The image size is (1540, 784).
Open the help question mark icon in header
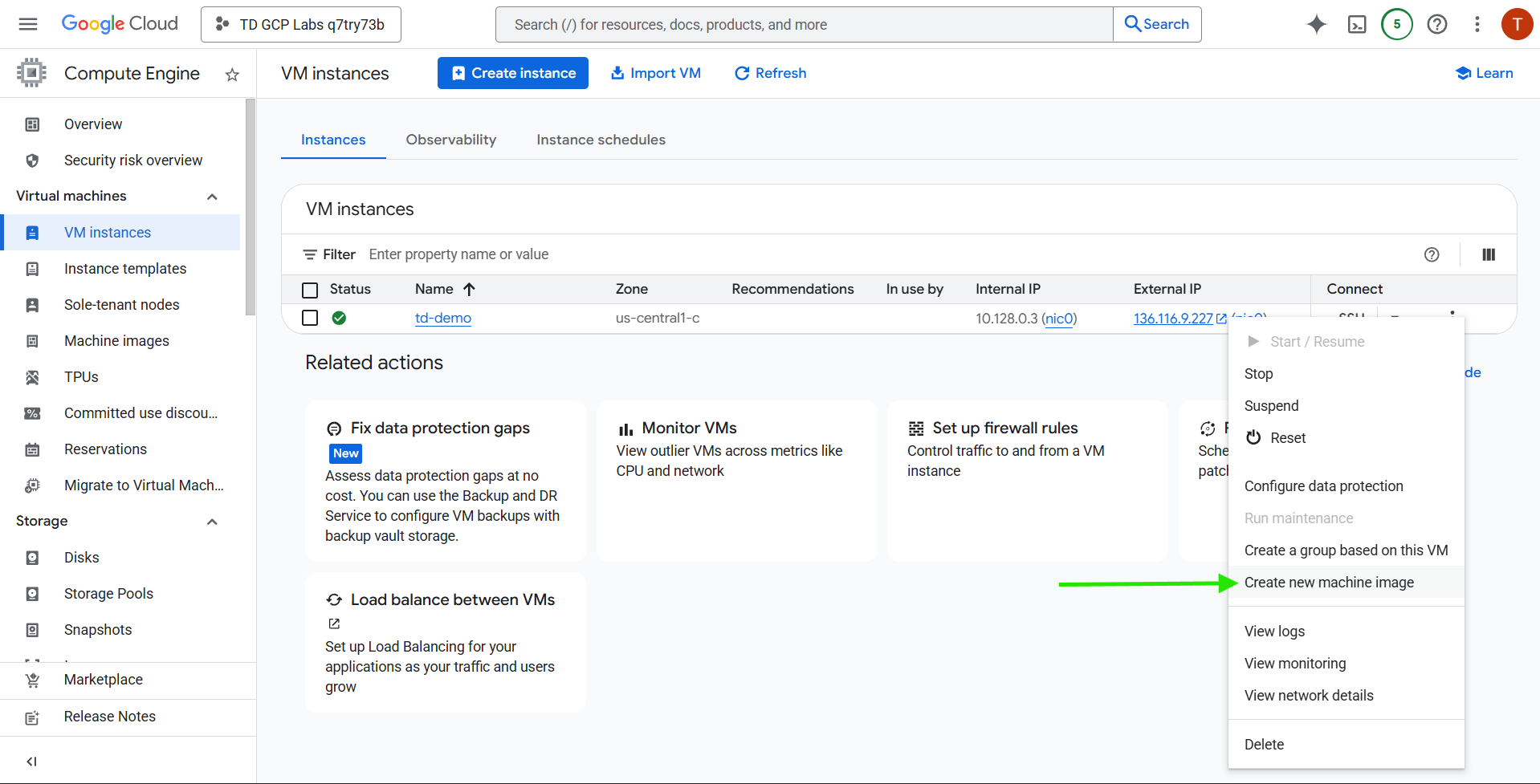coord(1436,24)
